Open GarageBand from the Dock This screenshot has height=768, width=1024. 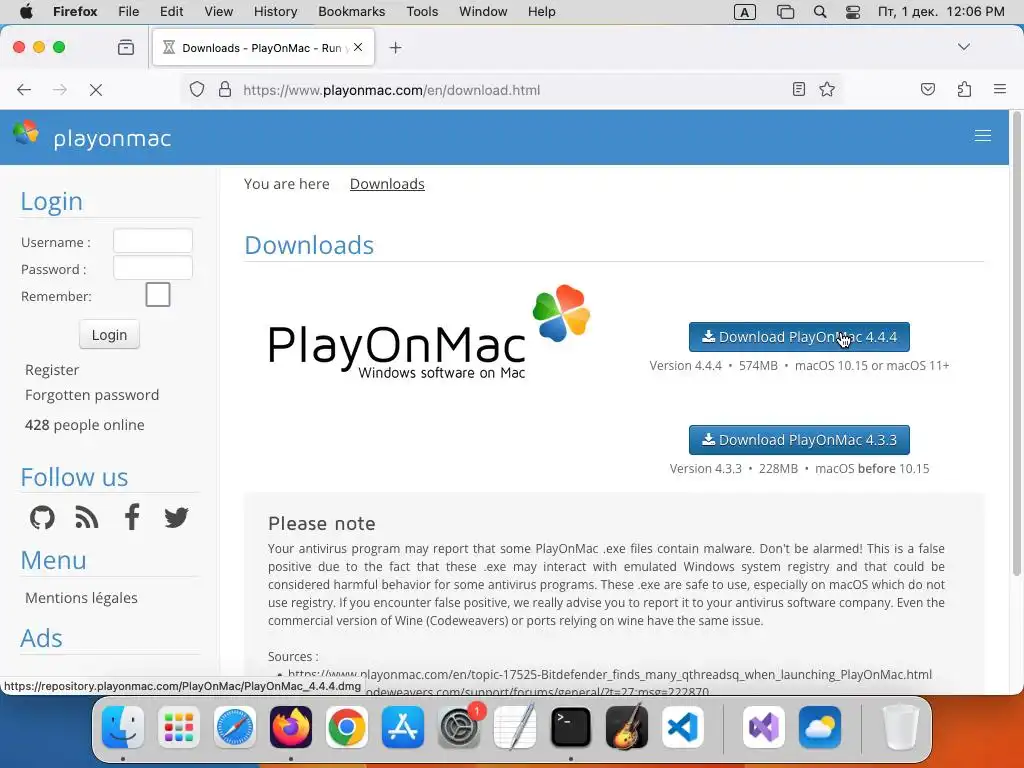click(x=627, y=727)
